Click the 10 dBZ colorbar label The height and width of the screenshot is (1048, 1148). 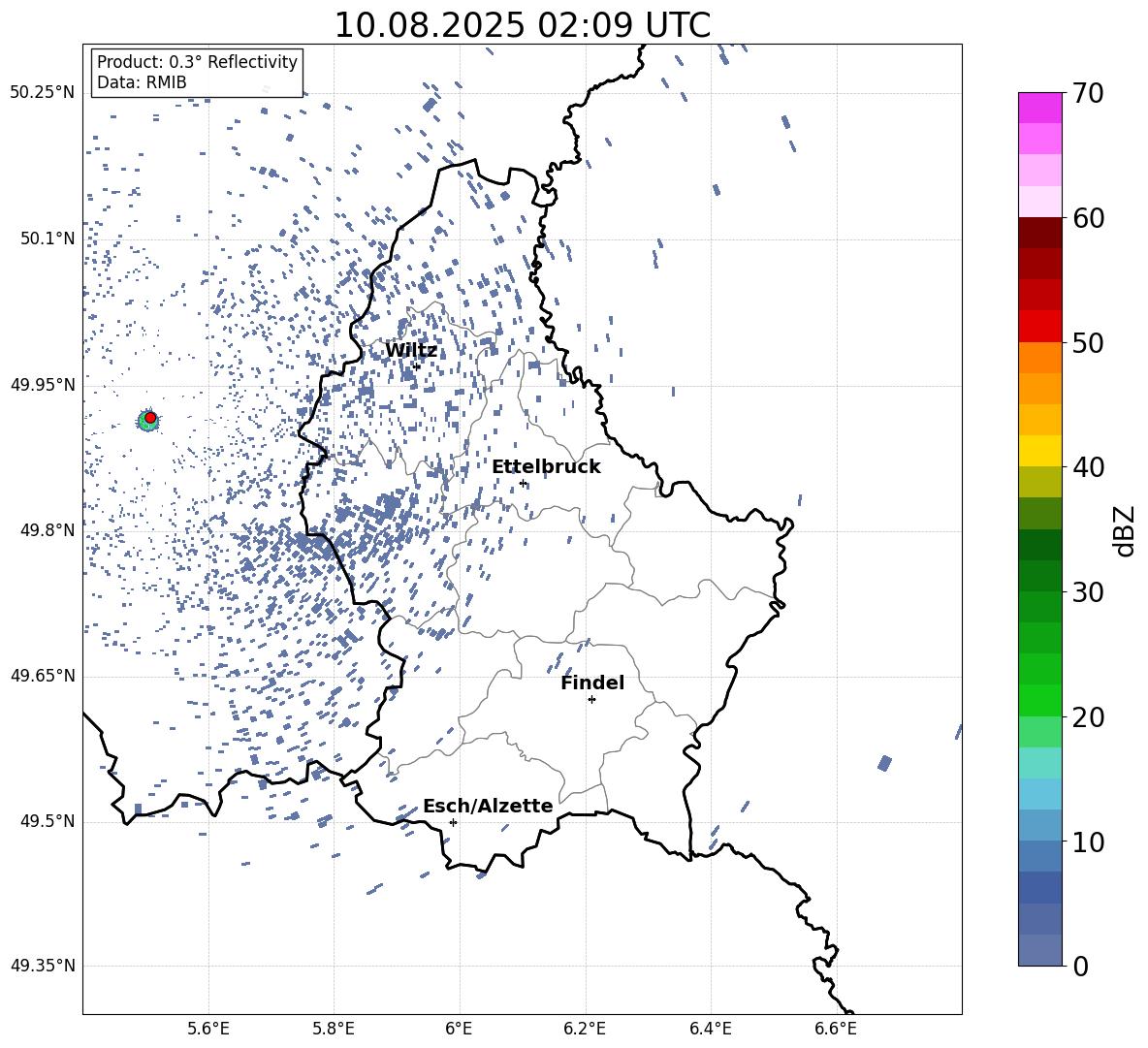point(1088,842)
